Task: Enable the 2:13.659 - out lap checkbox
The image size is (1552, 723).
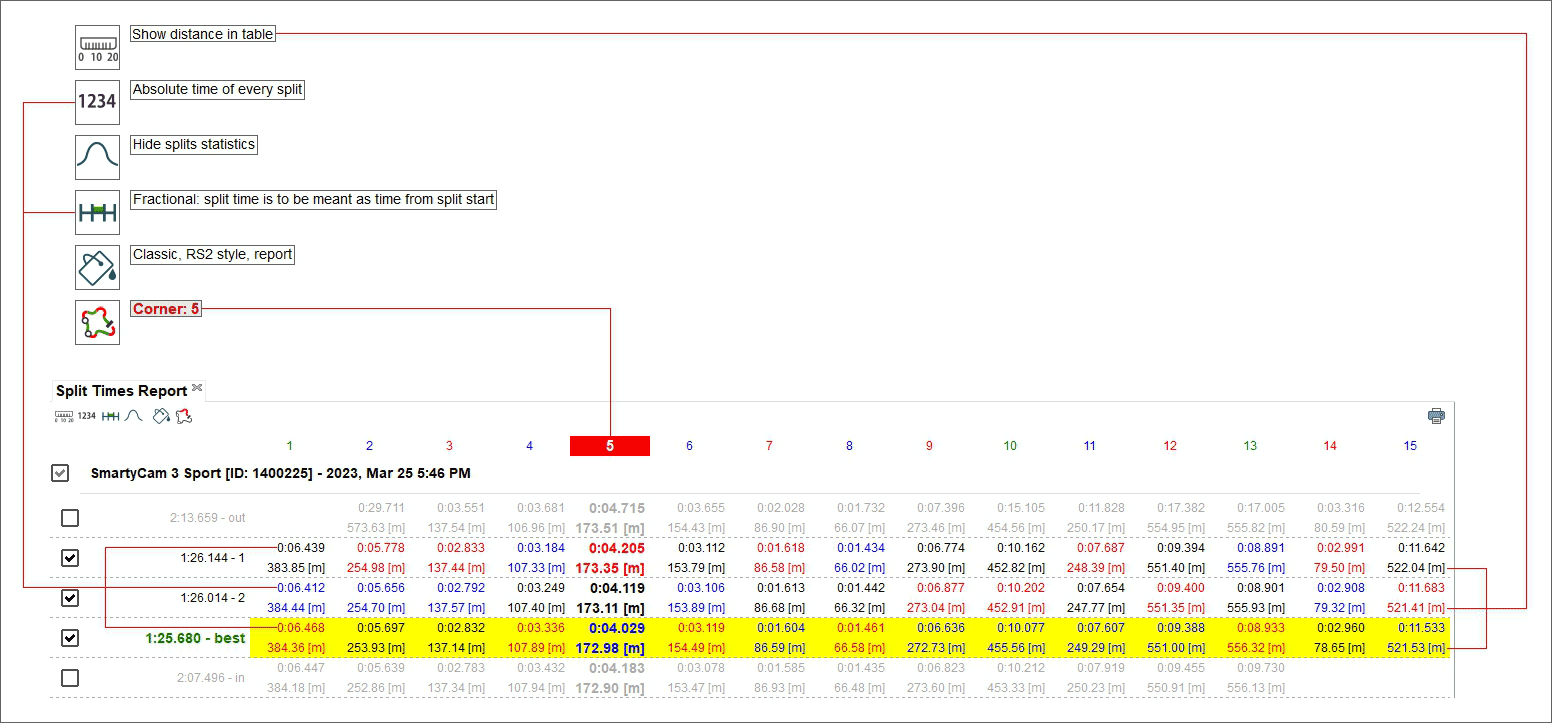Action: pos(70,518)
